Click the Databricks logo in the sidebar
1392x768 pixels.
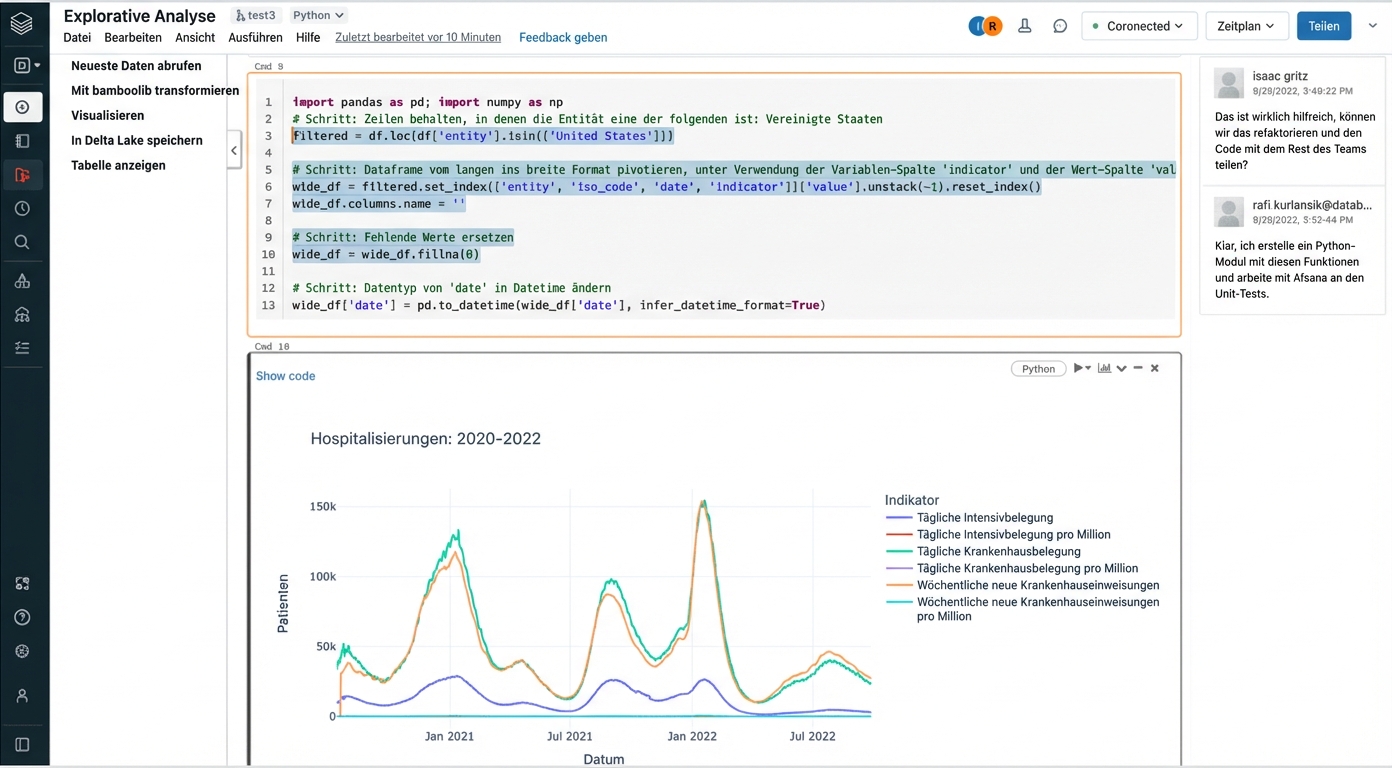pyautogui.click(x=22, y=24)
